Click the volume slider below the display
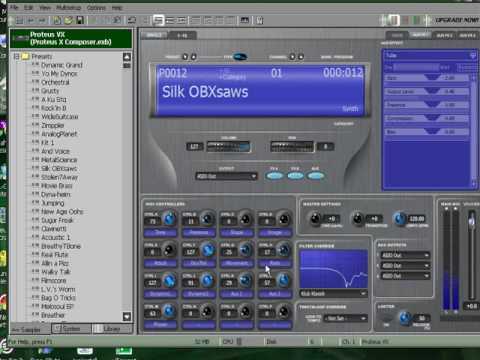Screen dimensions: 480x360 (228, 146)
